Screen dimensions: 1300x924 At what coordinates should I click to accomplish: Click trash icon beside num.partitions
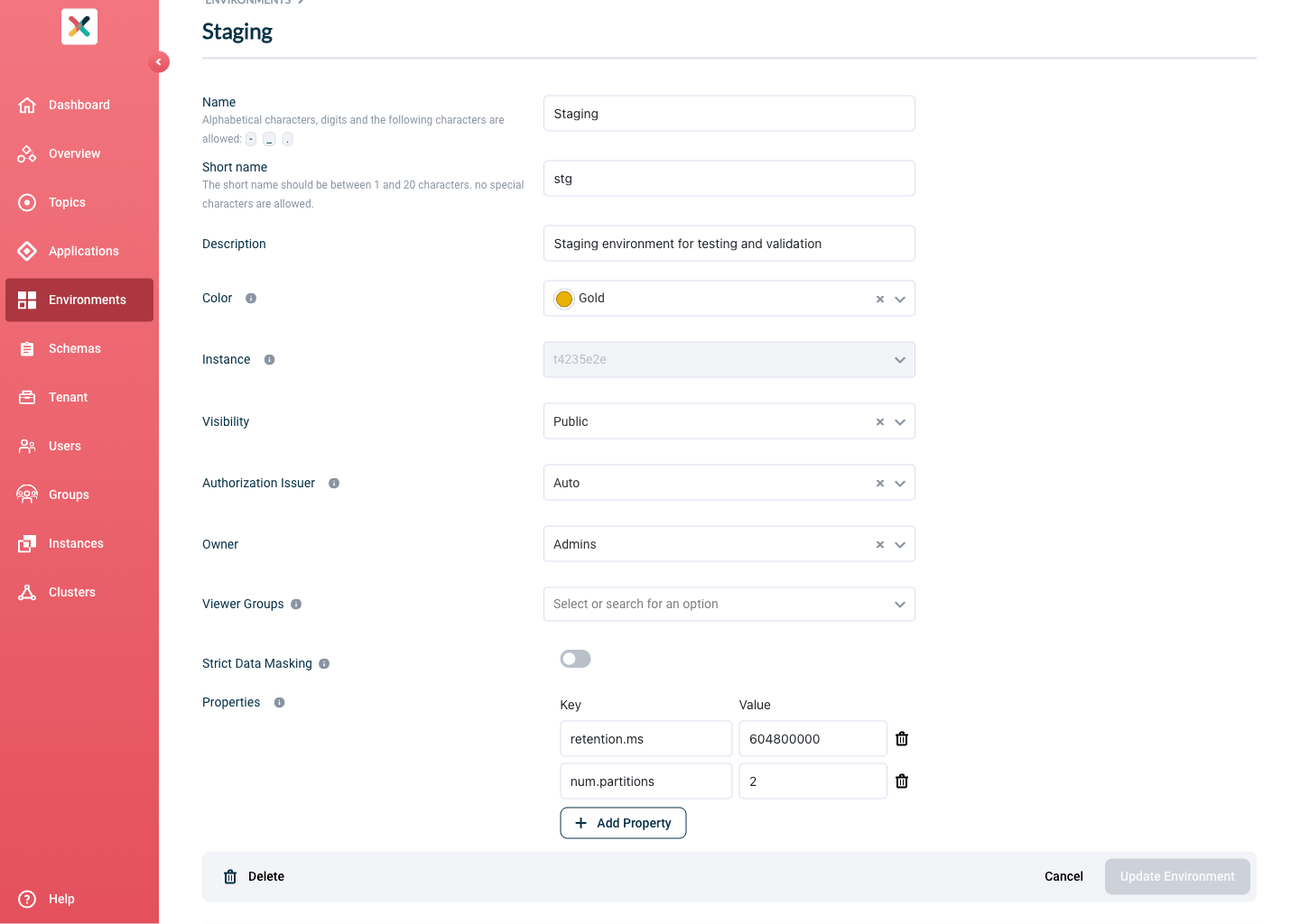pyautogui.click(x=901, y=781)
